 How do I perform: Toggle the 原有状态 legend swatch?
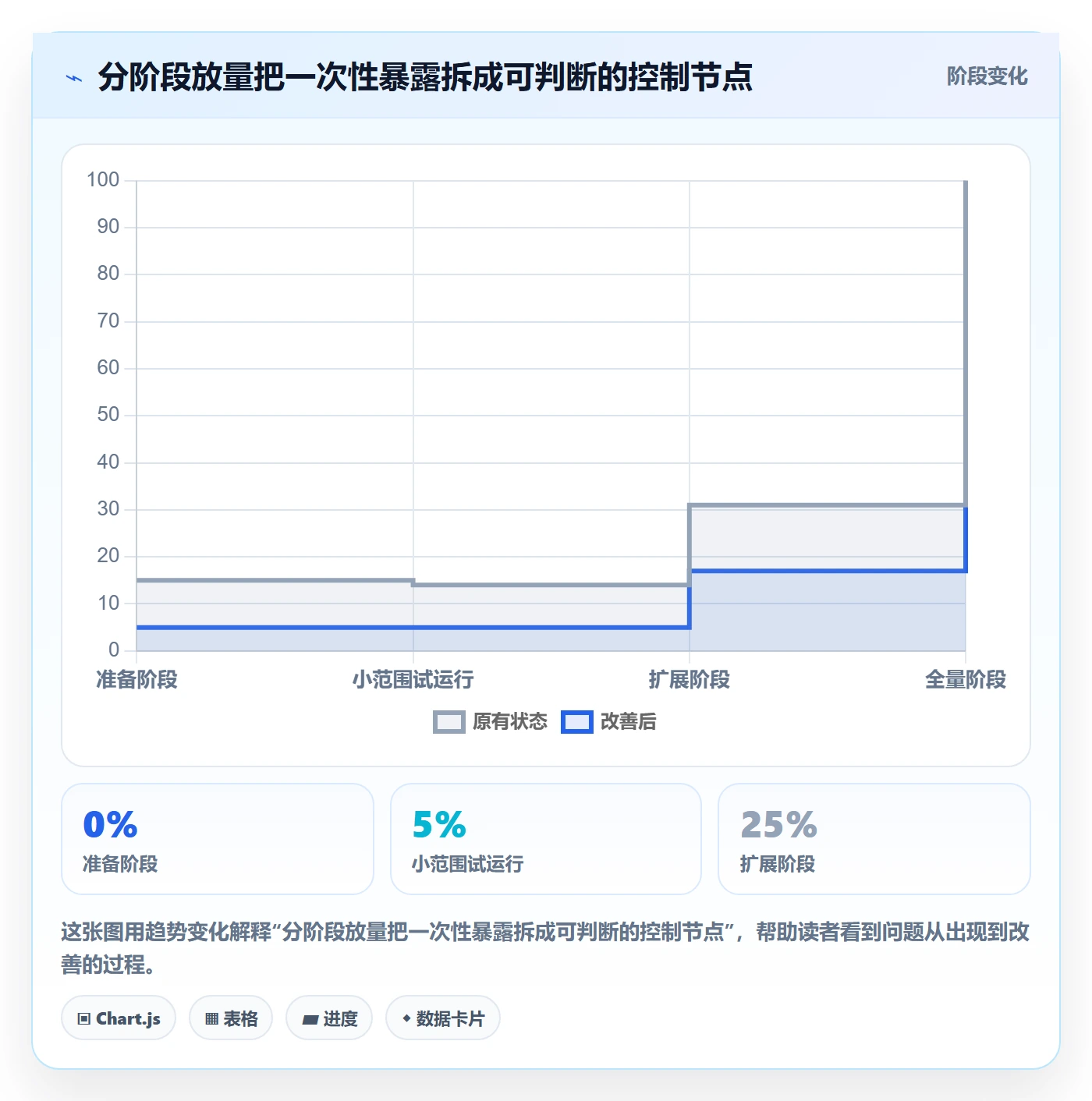(x=449, y=722)
